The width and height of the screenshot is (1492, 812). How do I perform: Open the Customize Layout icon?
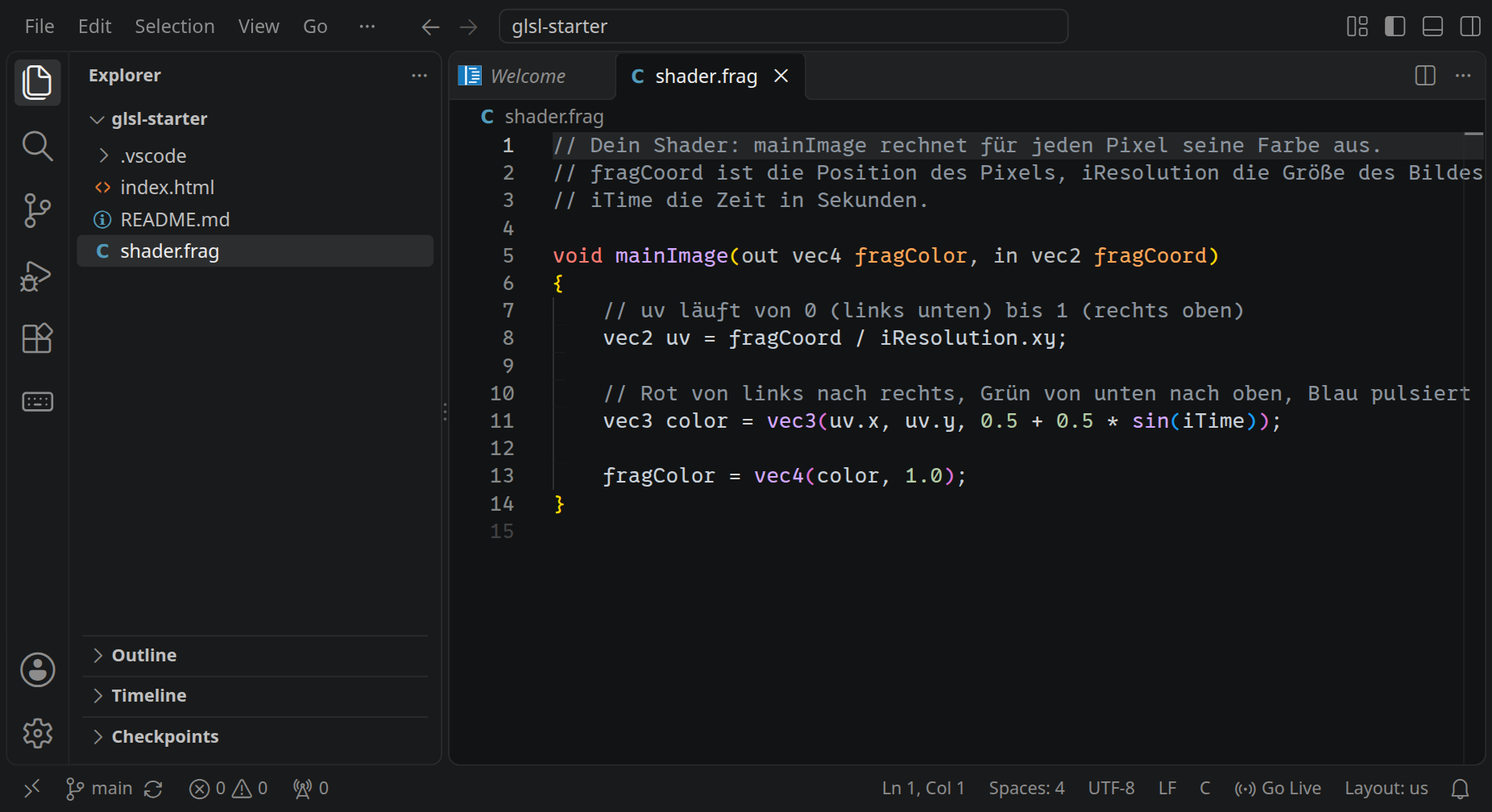pyautogui.click(x=1357, y=27)
